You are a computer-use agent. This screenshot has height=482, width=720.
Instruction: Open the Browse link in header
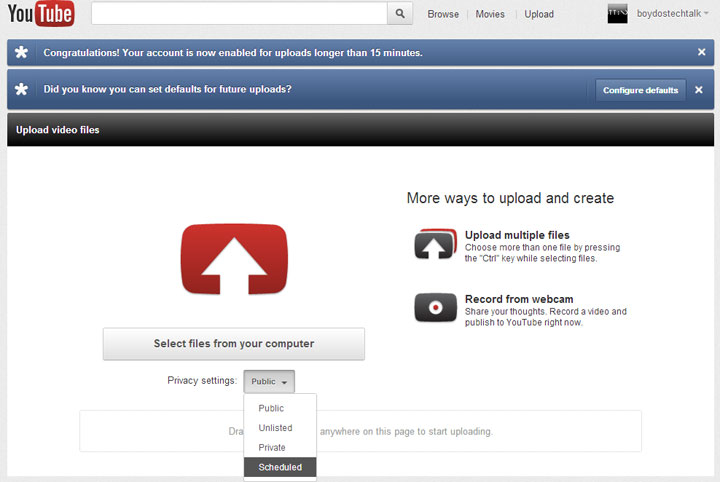443,14
